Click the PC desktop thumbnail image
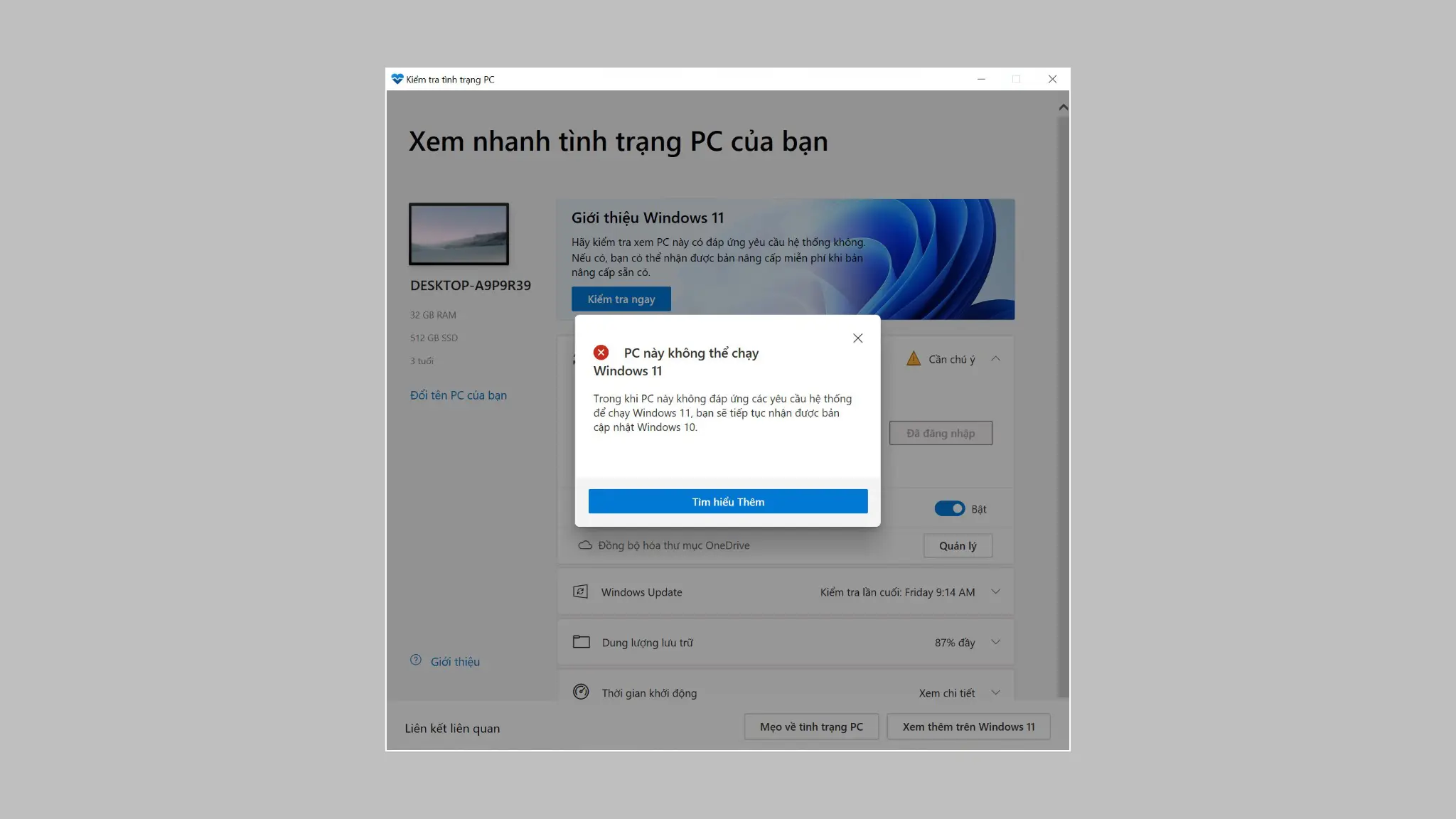This screenshot has width=1456, height=819. click(459, 234)
